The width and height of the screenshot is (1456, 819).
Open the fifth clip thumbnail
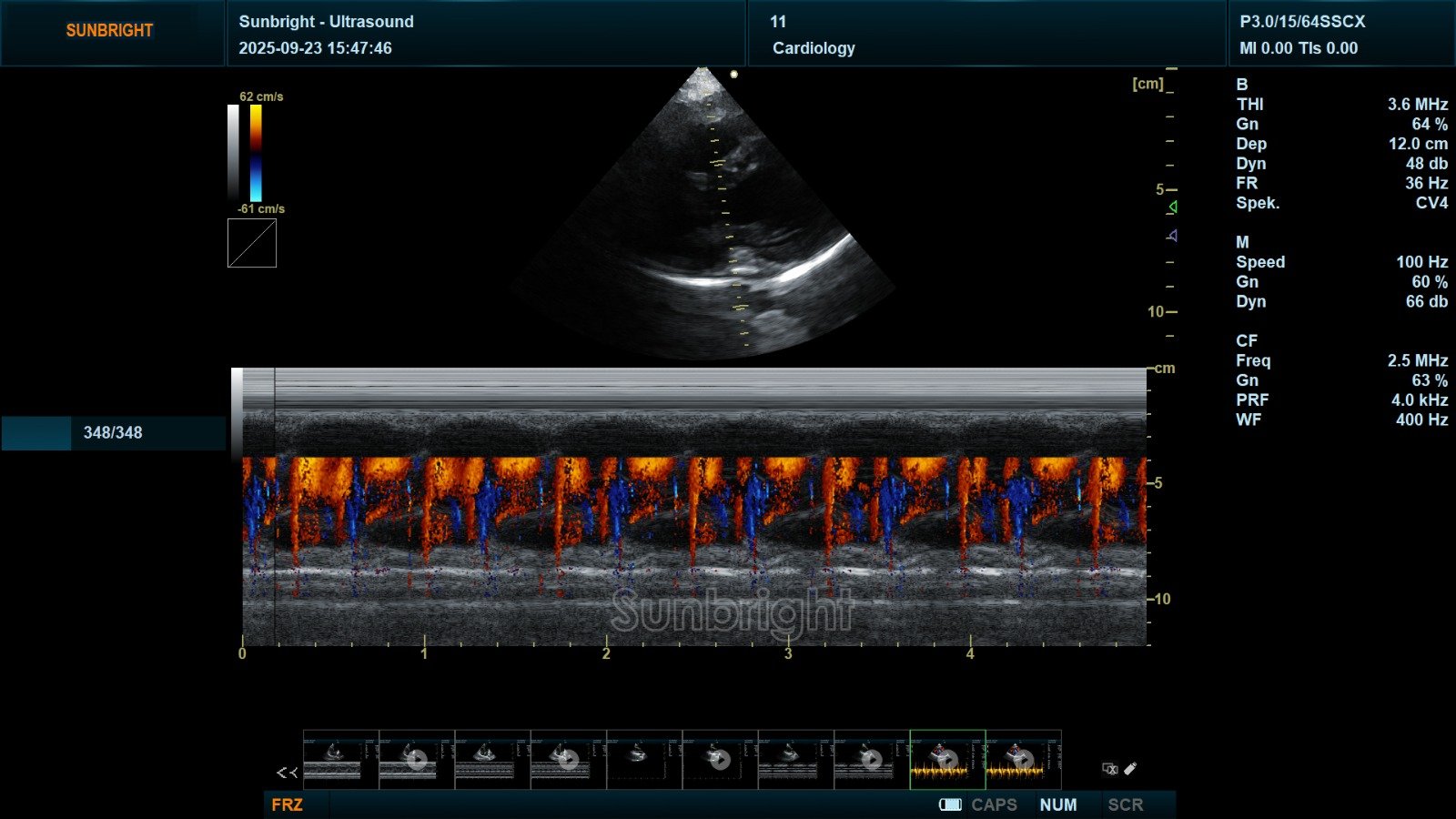(644, 759)
